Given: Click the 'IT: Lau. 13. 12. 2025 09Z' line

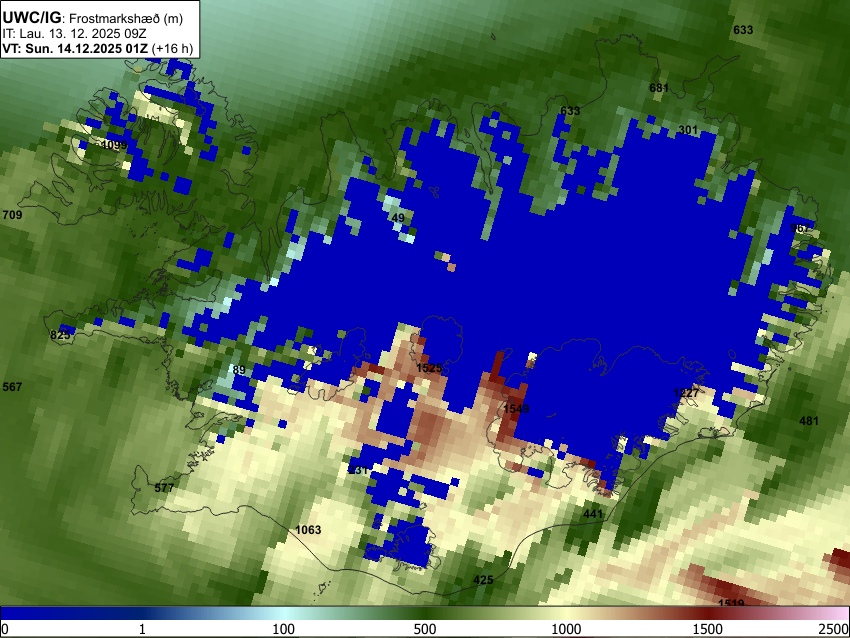Looking at the screenshot, I should click(x=74, y=34).
